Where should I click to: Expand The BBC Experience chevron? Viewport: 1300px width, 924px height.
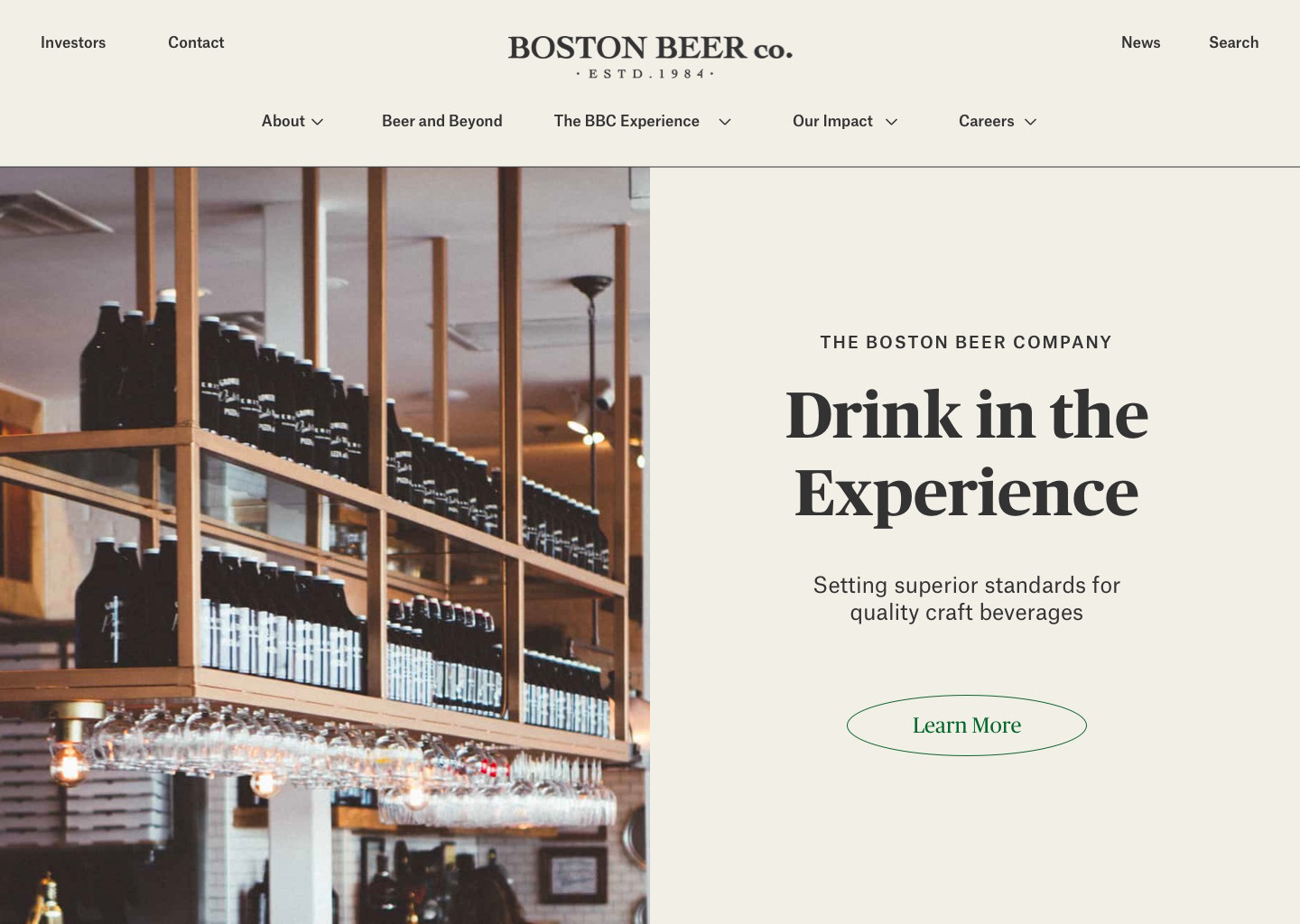[x=725, y=122]
